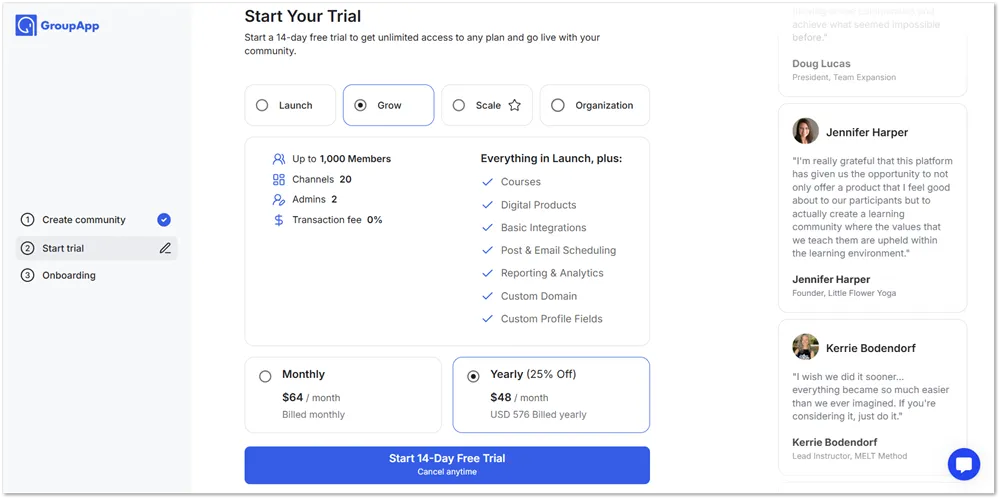Viewport: 999px width, 498px height.
Task: Click the members people icon
Action: point(278,159)
